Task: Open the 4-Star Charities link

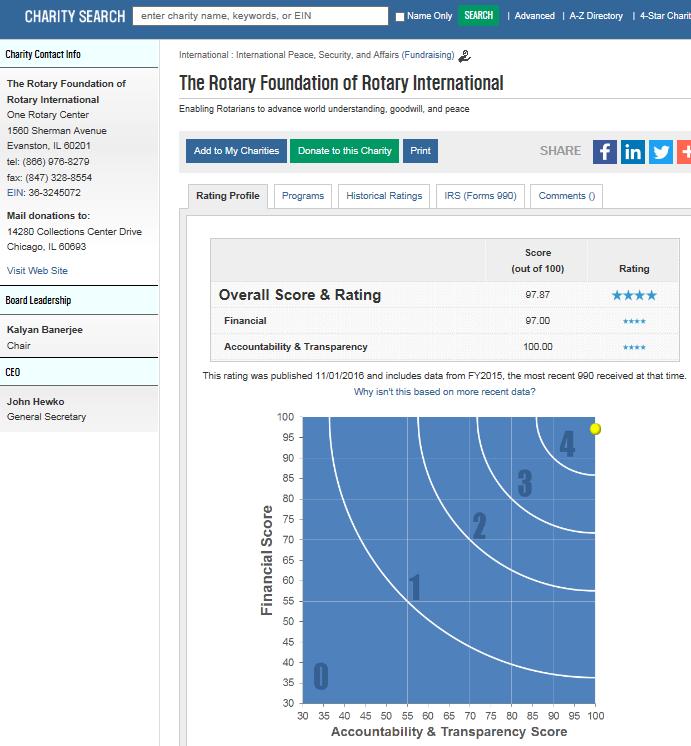Action: [665, 16]
